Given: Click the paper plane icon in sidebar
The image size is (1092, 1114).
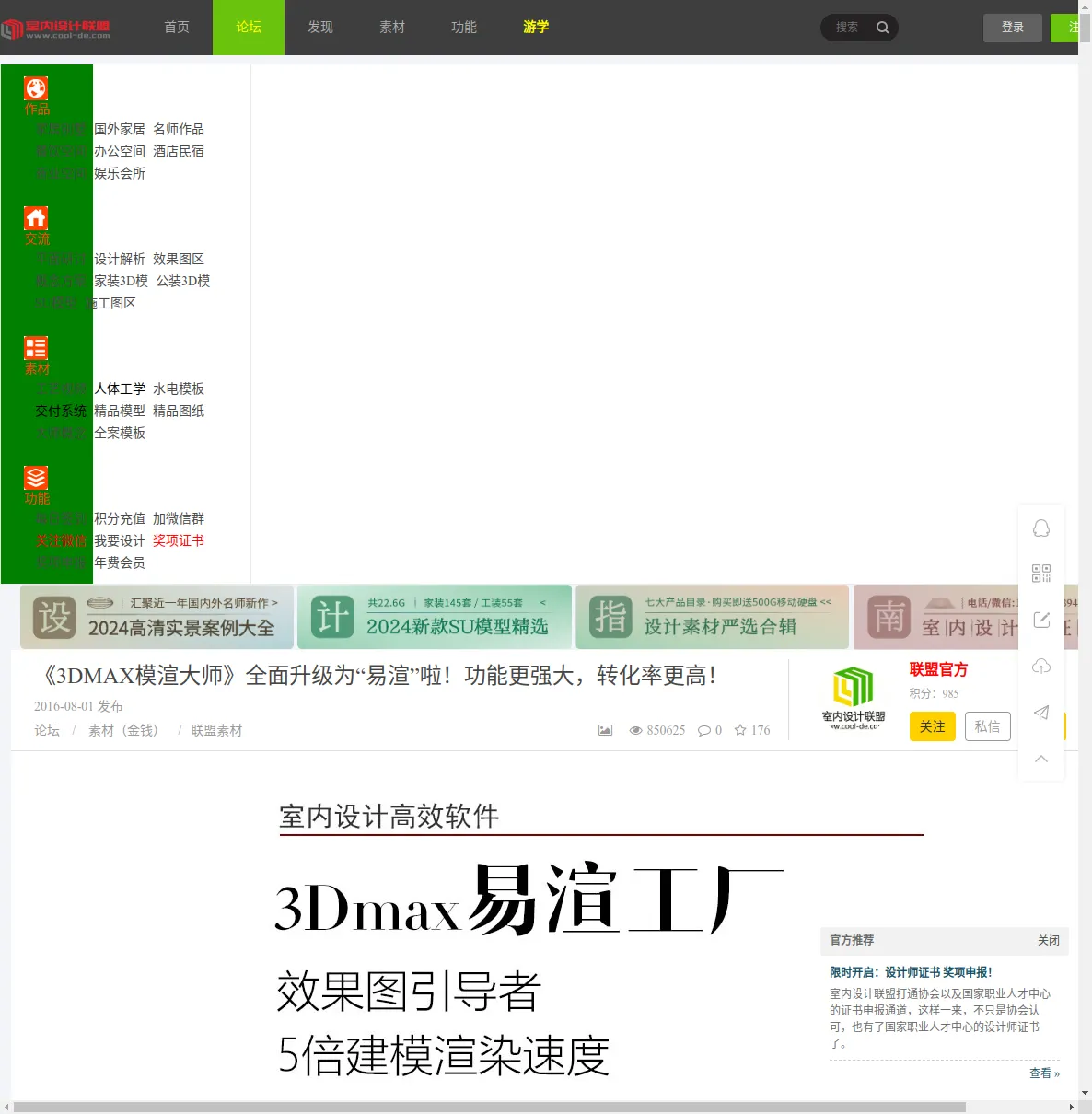Looking at the screenshot, I should pos(1041,713).
